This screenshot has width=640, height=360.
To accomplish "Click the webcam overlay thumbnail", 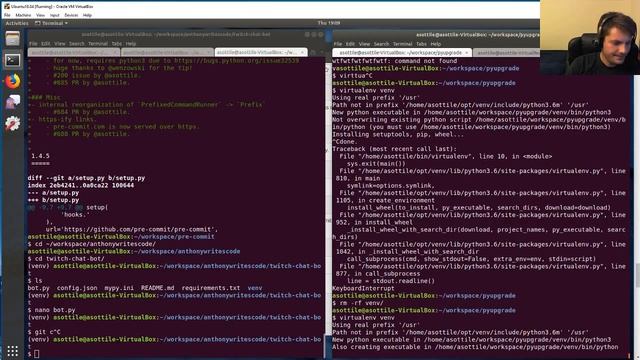I will coord(590,37).
